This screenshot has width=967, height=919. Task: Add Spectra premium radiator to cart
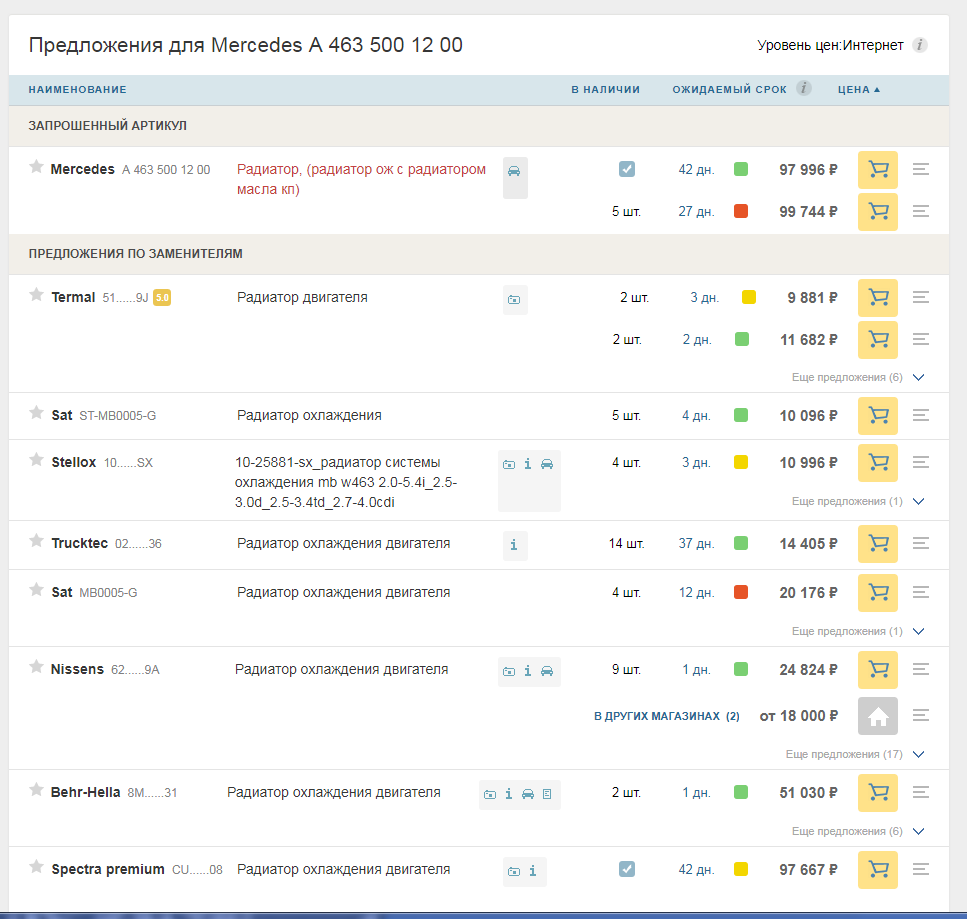click(878, 870)
